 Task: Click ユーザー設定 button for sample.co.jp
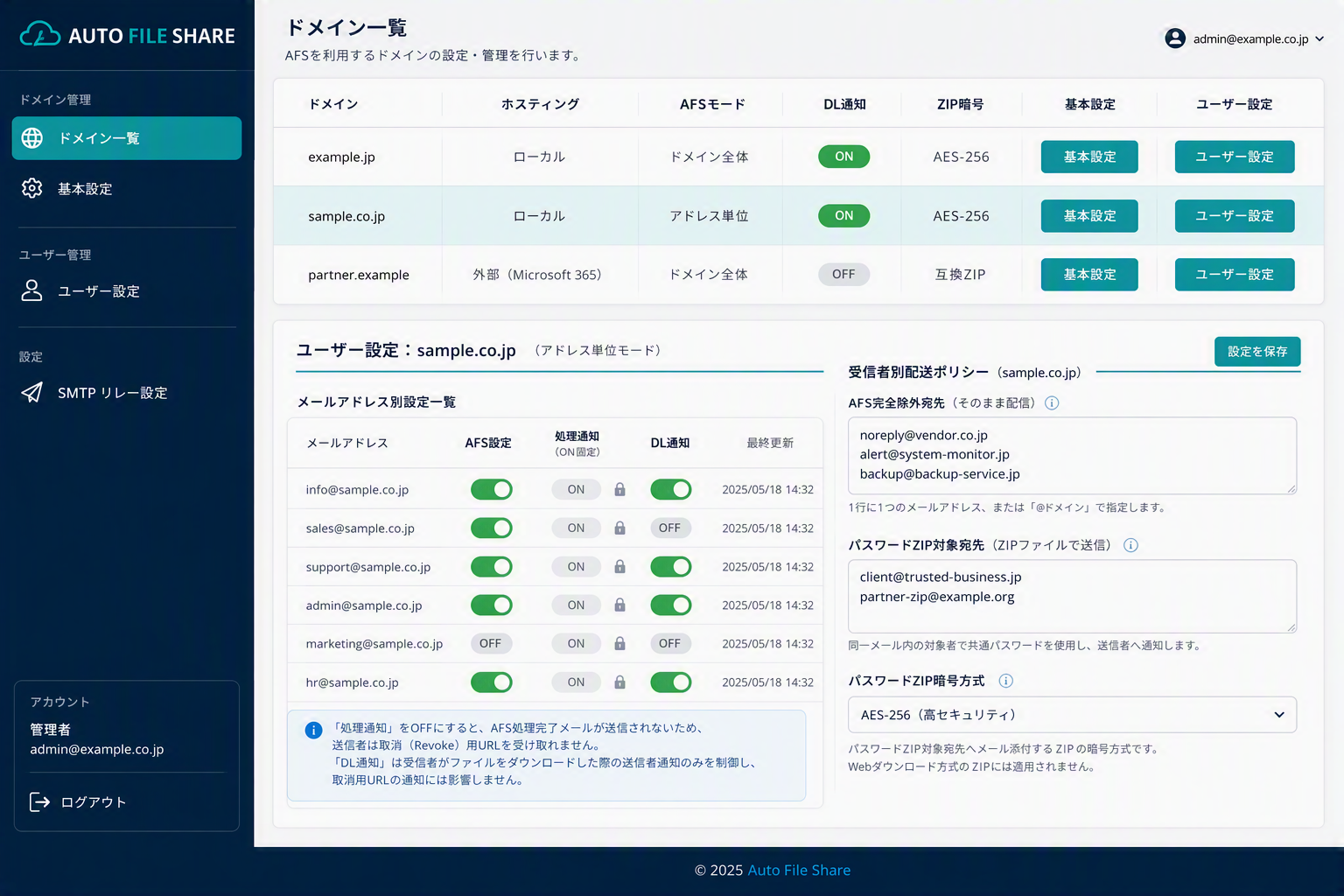(x=1235, y=215)
